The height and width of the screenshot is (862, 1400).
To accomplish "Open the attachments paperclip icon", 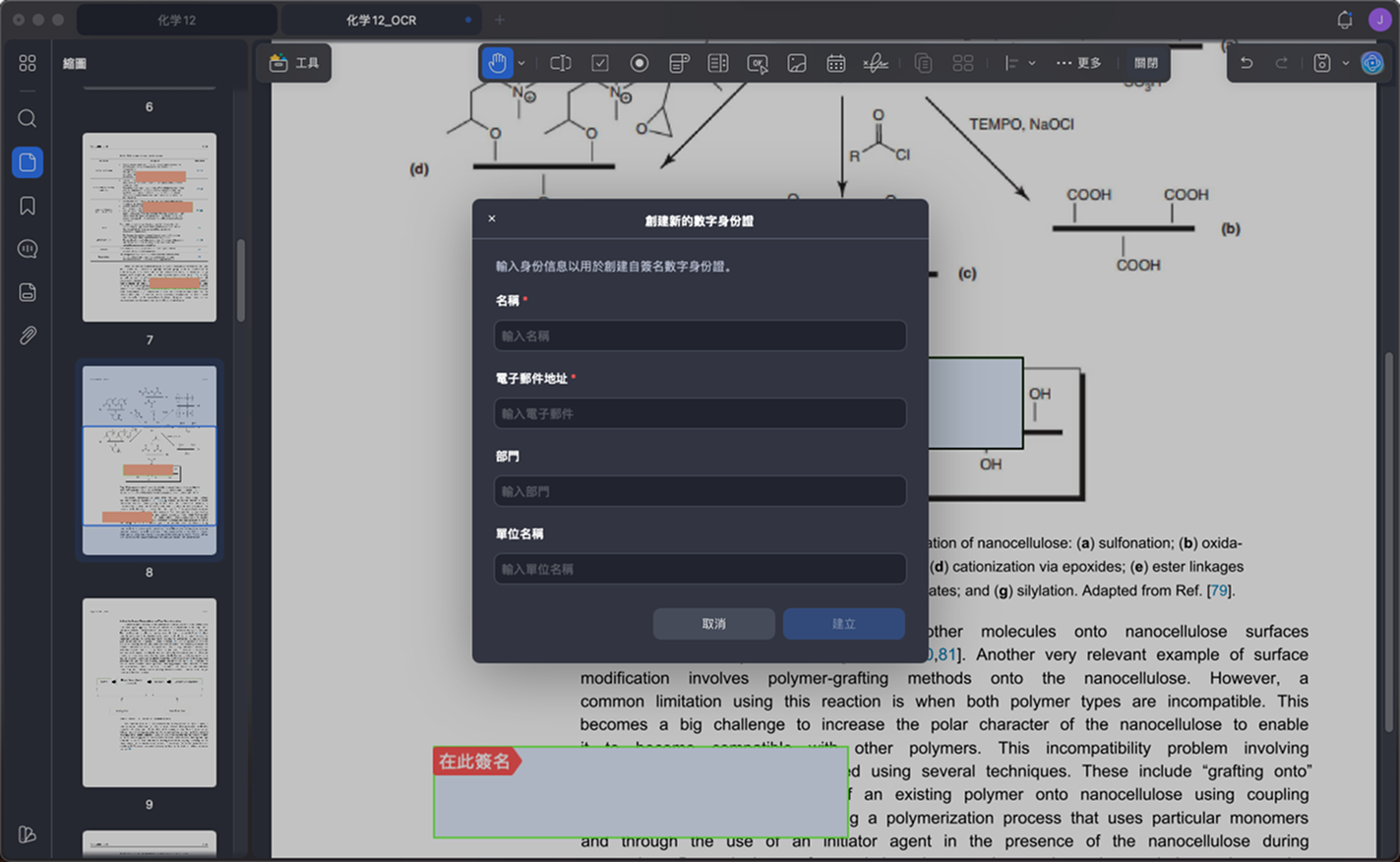I will [28, 336].
